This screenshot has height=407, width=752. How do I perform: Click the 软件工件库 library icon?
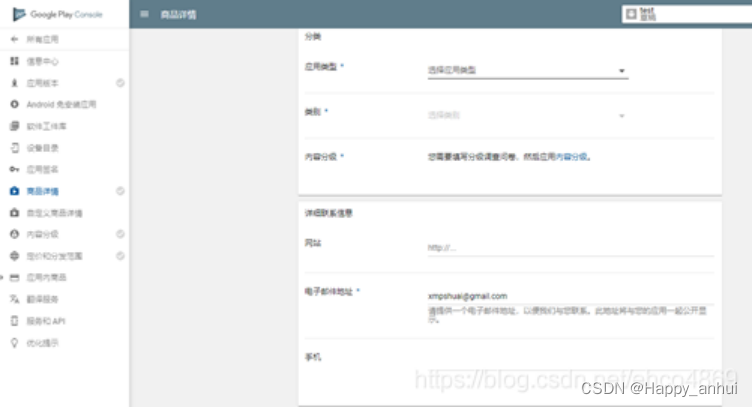14,126
